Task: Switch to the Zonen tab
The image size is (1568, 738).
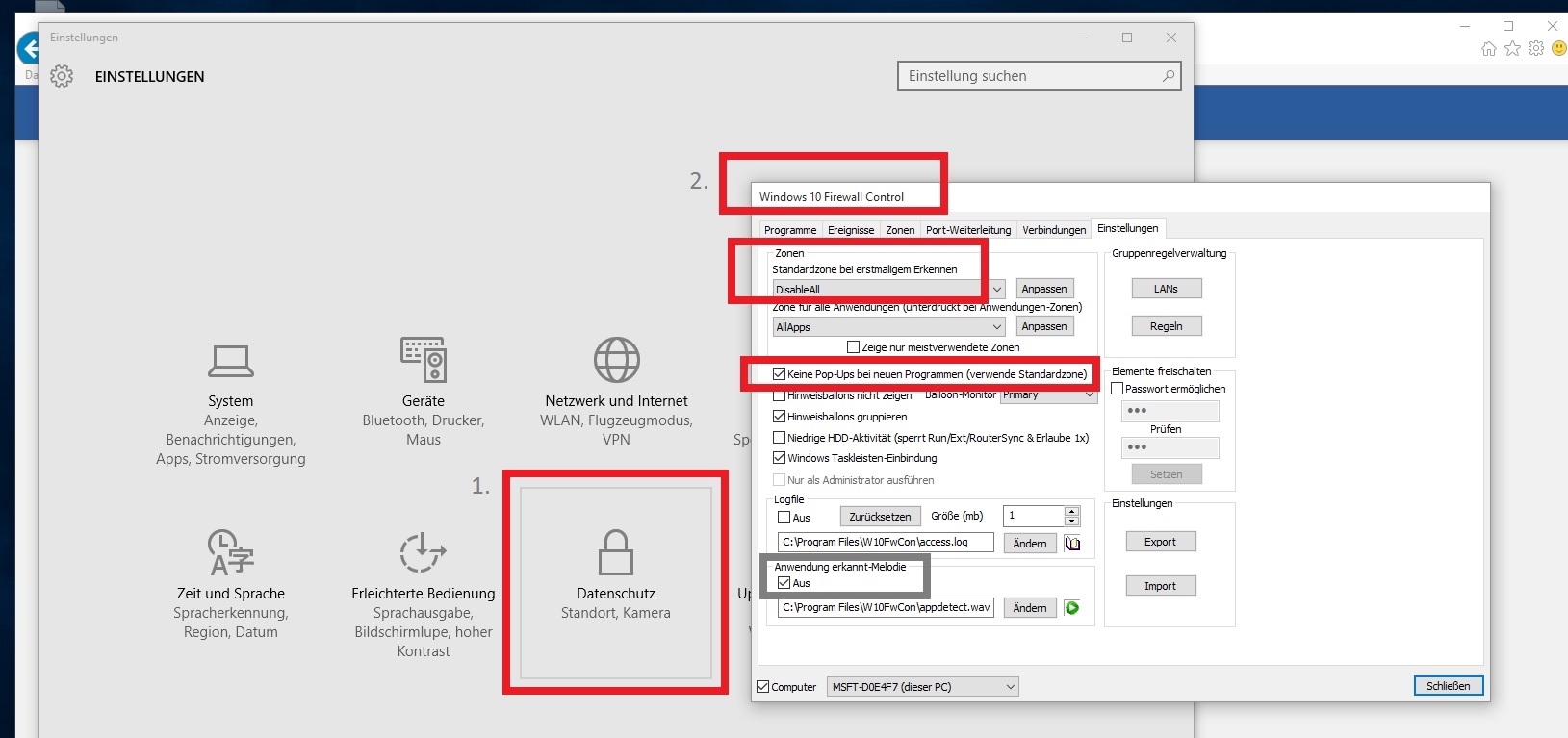Action: tap(900, 230)
